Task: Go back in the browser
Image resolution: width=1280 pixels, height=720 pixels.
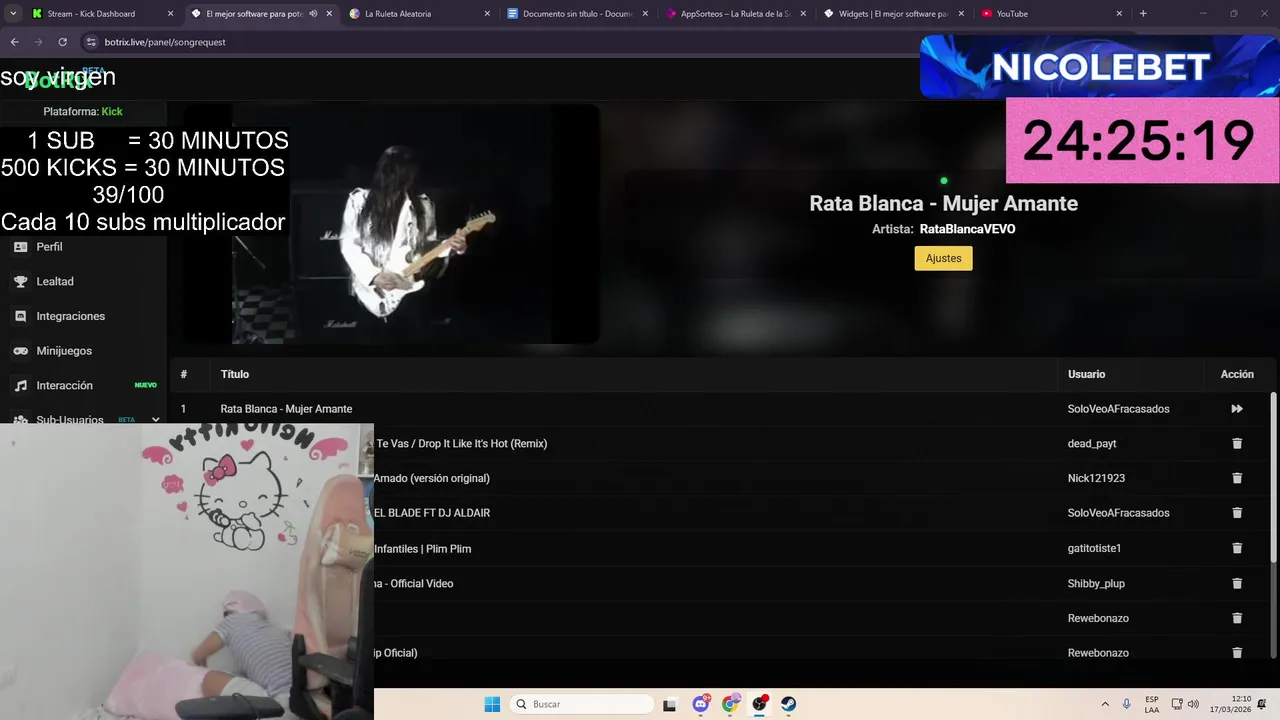Action: (x=14, y=42)
